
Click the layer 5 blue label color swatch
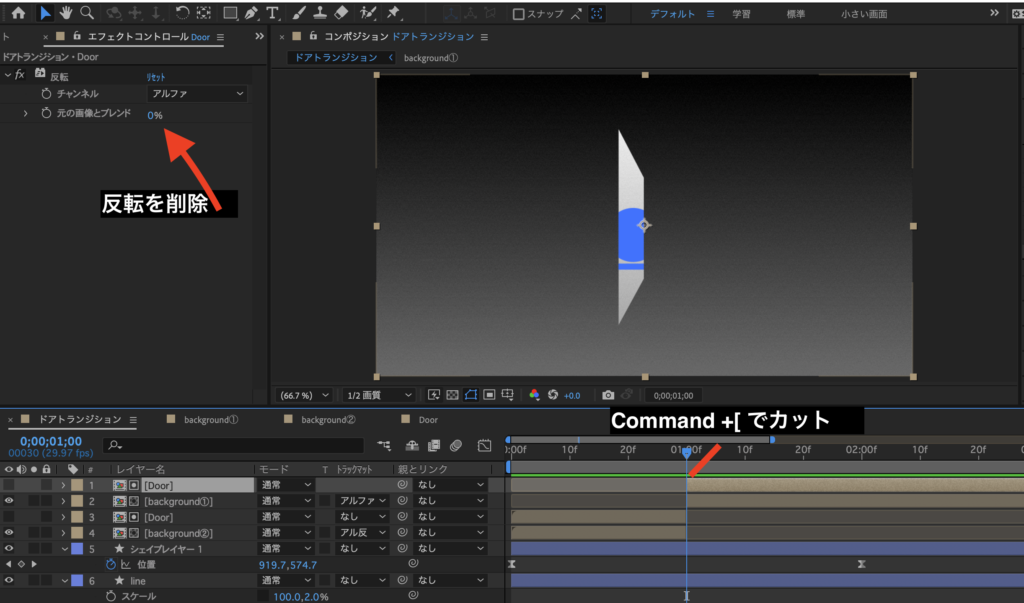(x=77, y=548)
